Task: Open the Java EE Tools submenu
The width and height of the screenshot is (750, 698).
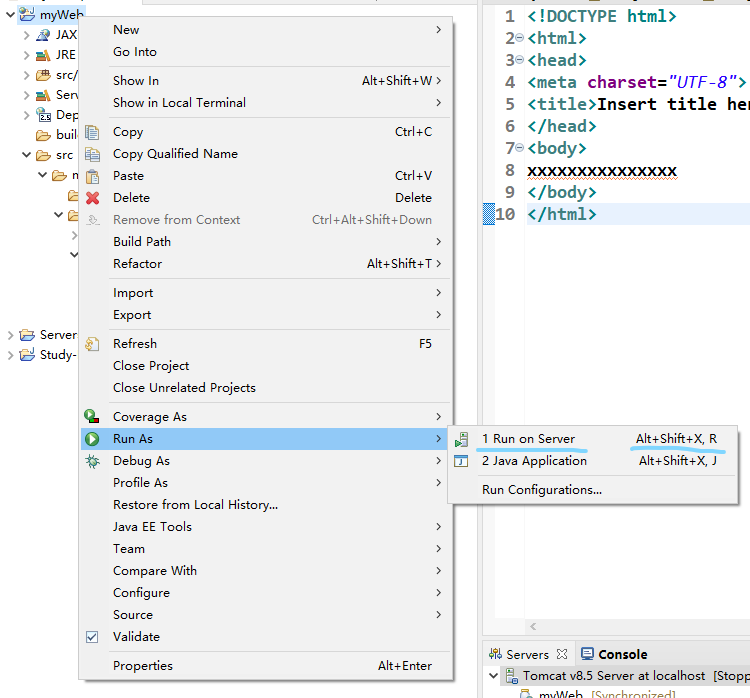Action: 266,527
